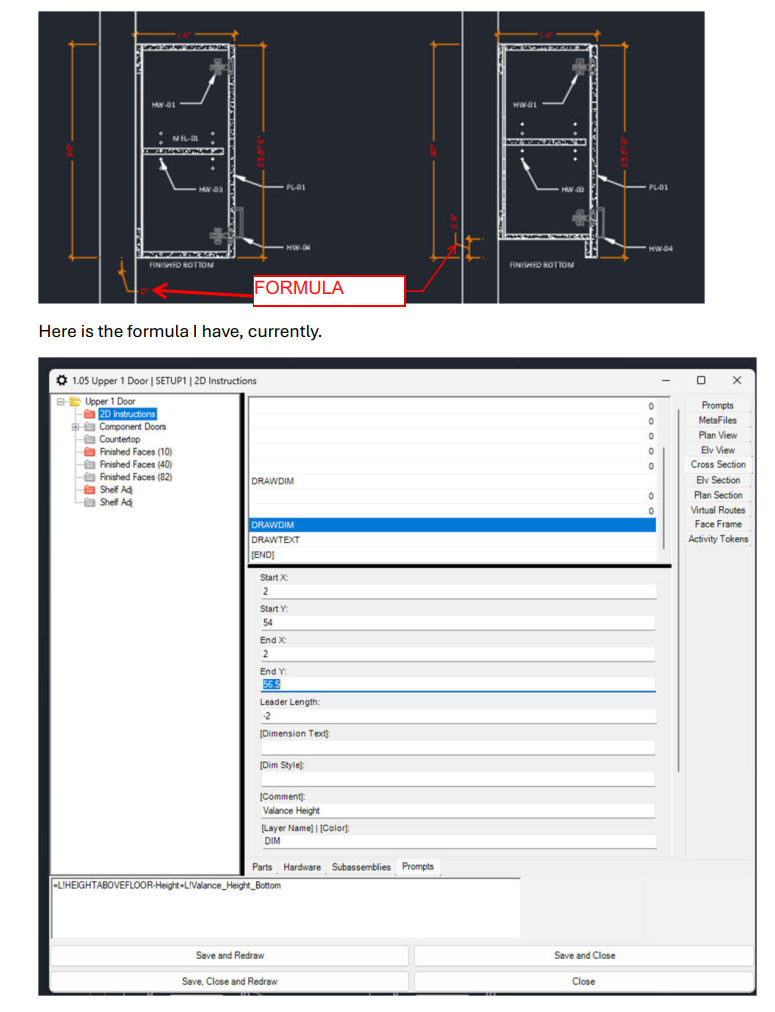The height and width of the screenshot is (1012, 775).
Task: Click the Close button at dialog bottom
Action: (584, 982)
